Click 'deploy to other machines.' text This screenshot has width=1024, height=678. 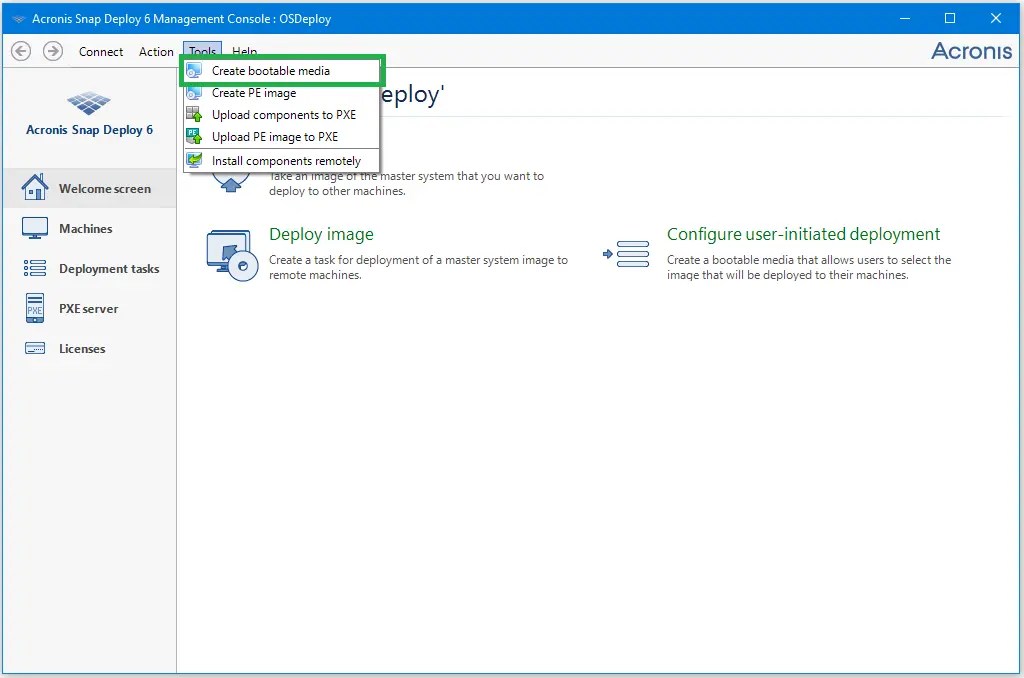337,191
